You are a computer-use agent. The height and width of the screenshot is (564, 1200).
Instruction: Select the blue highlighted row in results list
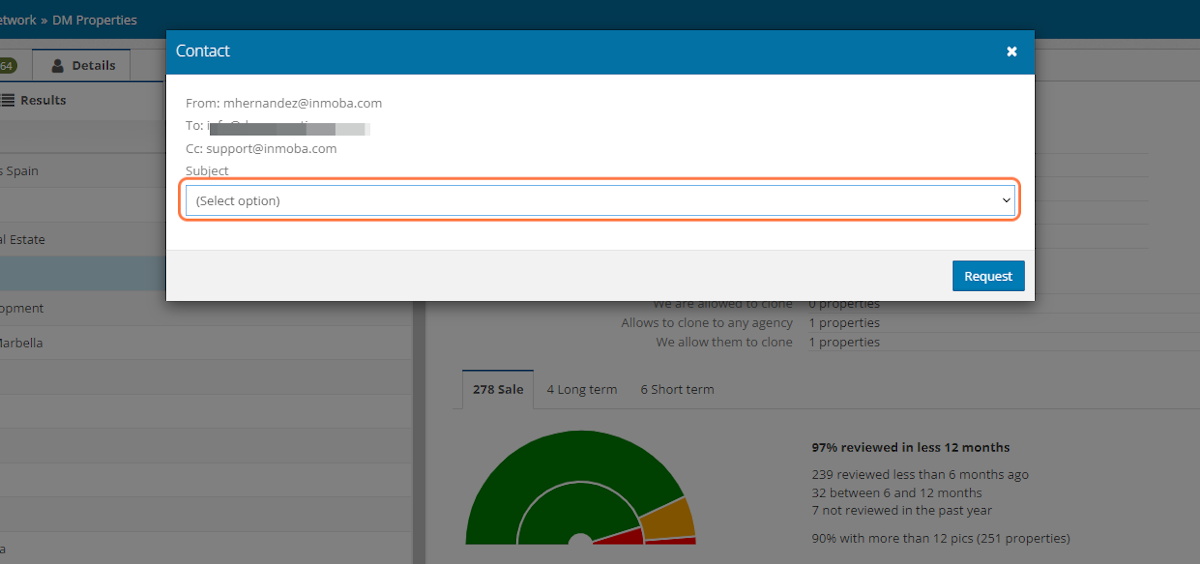pyautogui.click(x=80, y=274)
